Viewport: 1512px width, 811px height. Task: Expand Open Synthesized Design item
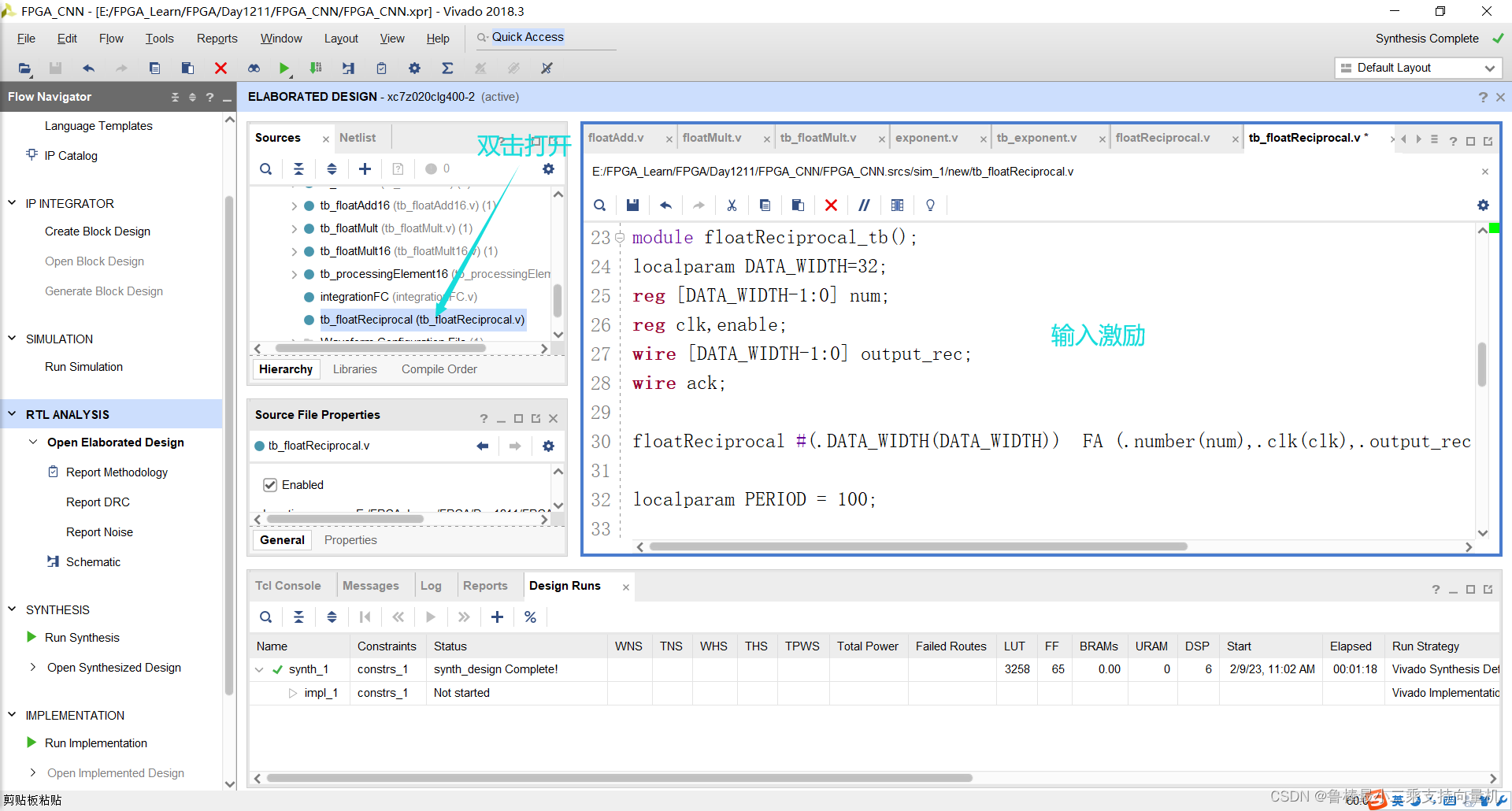click(33, 667)
